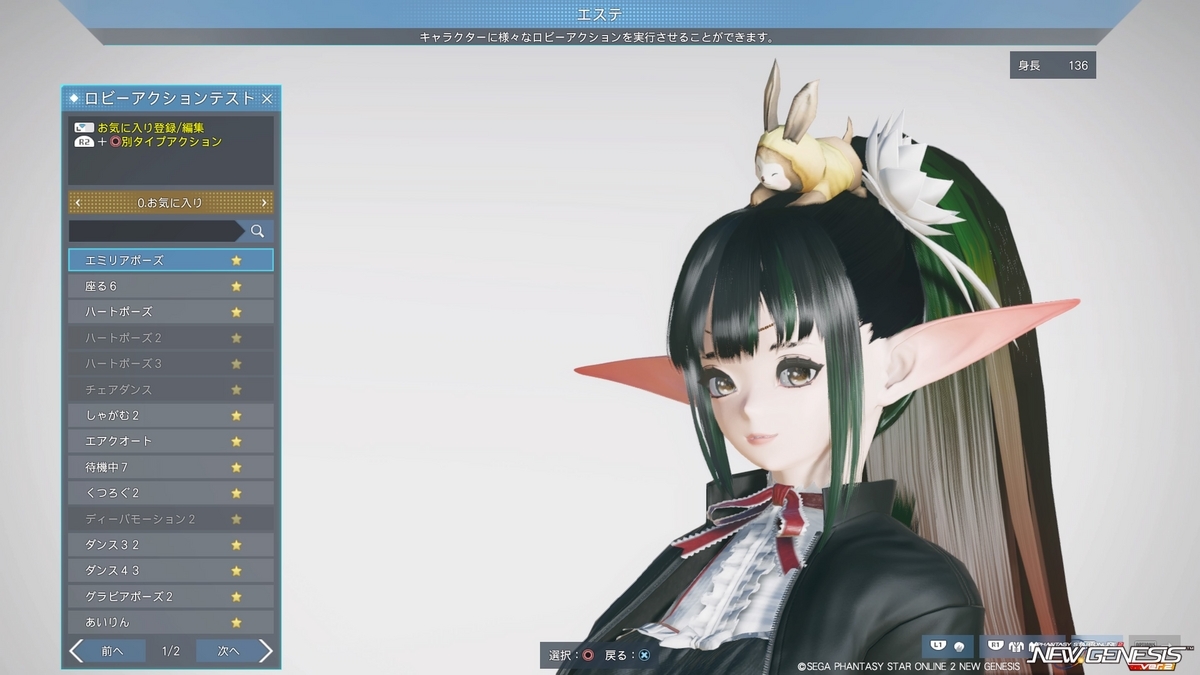Click the magnifier search icon
1200x675 pixels.
[257, 231]
